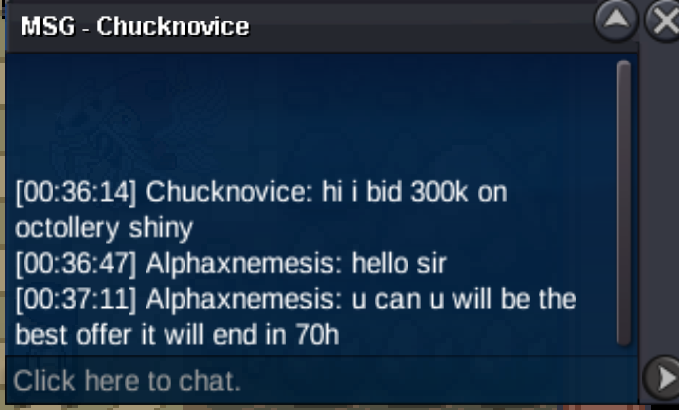Screen dimensions: 679x410
Task: Select the [00:36:47] timestamp
Action: (x=76, y=263)
